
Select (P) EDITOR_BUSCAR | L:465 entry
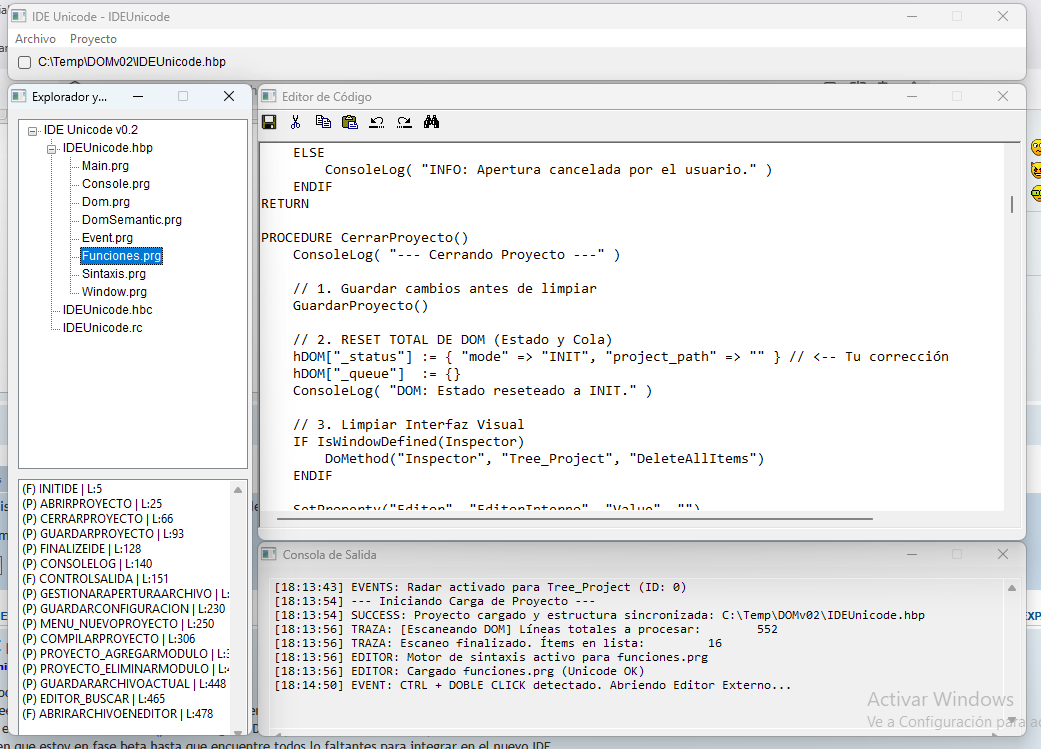click(94, 699)
